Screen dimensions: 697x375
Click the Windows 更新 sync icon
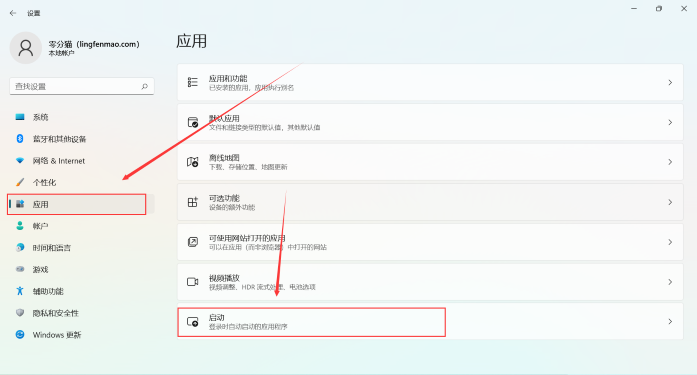click(x=20, y=335)
